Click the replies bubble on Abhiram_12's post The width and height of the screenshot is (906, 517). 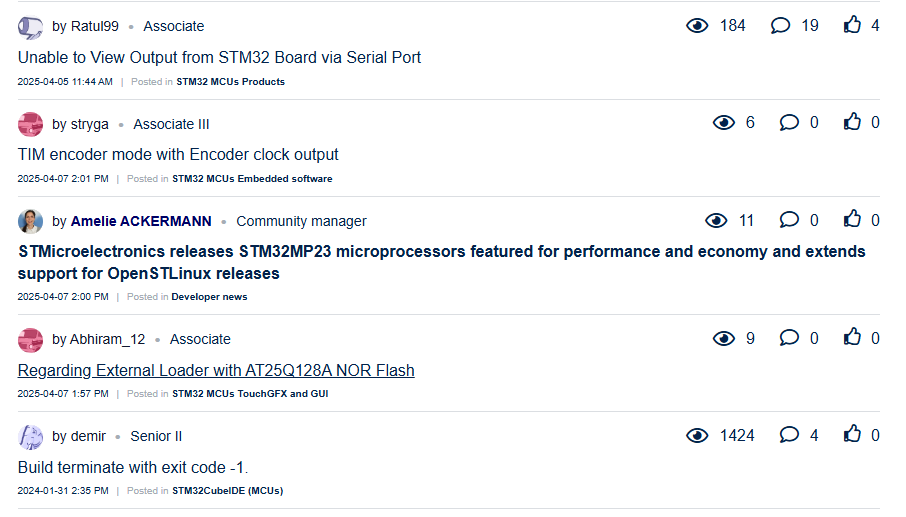[x=789, y=338]
